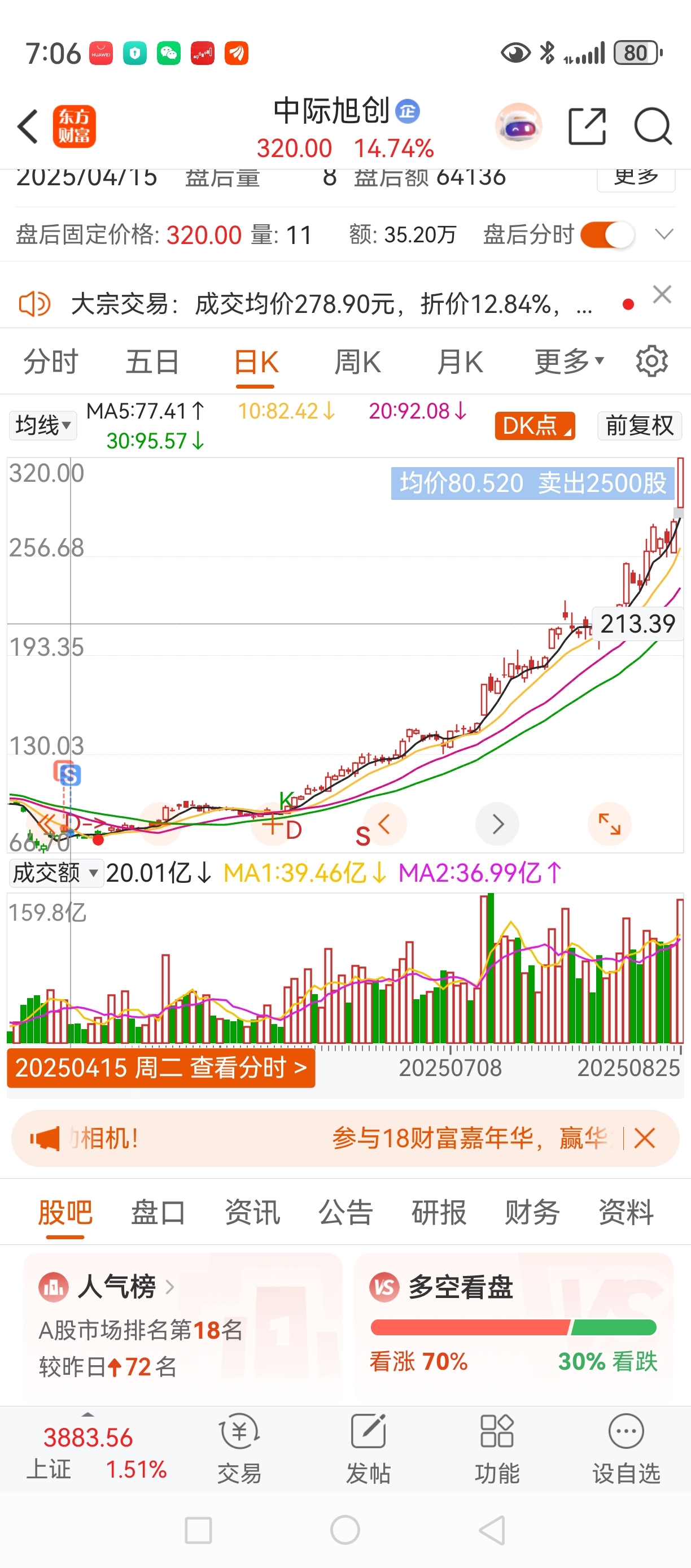This screenshot has height=1568, width=691.
Task: Tap the 看涨 70% red bar
Action: pos(469,1327)
